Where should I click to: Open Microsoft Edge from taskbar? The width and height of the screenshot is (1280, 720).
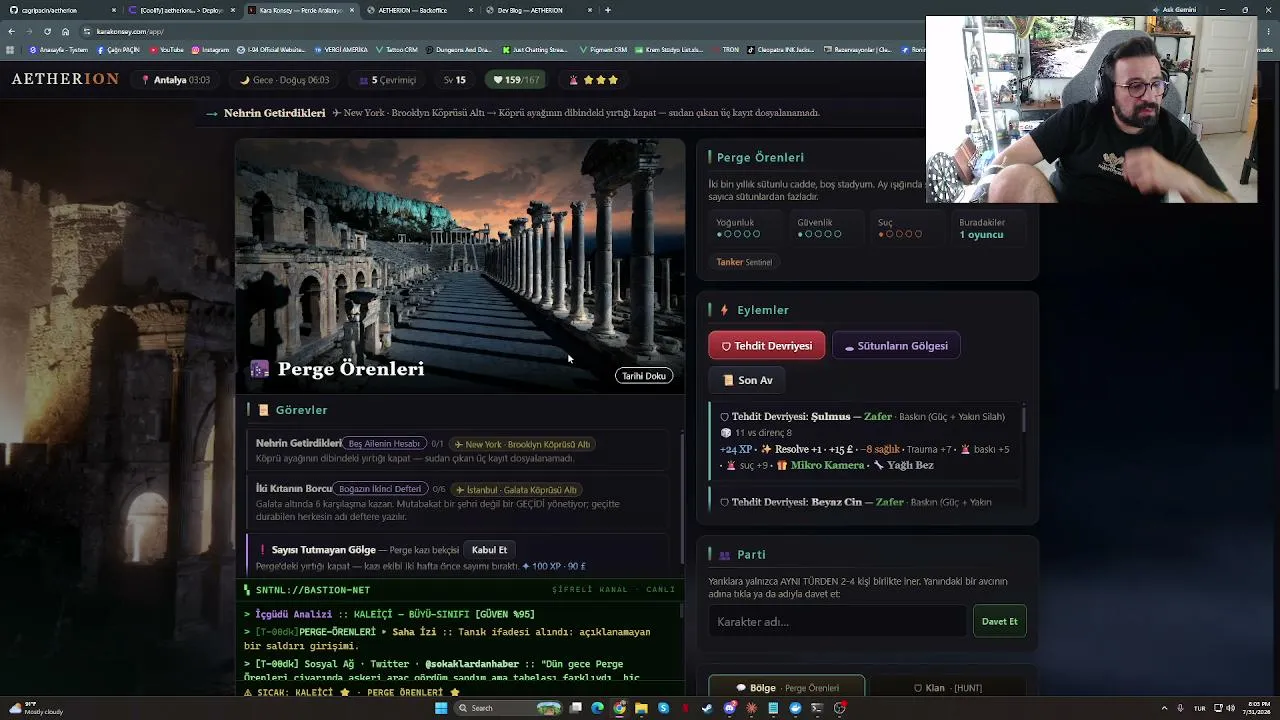(x=597, y=708)
